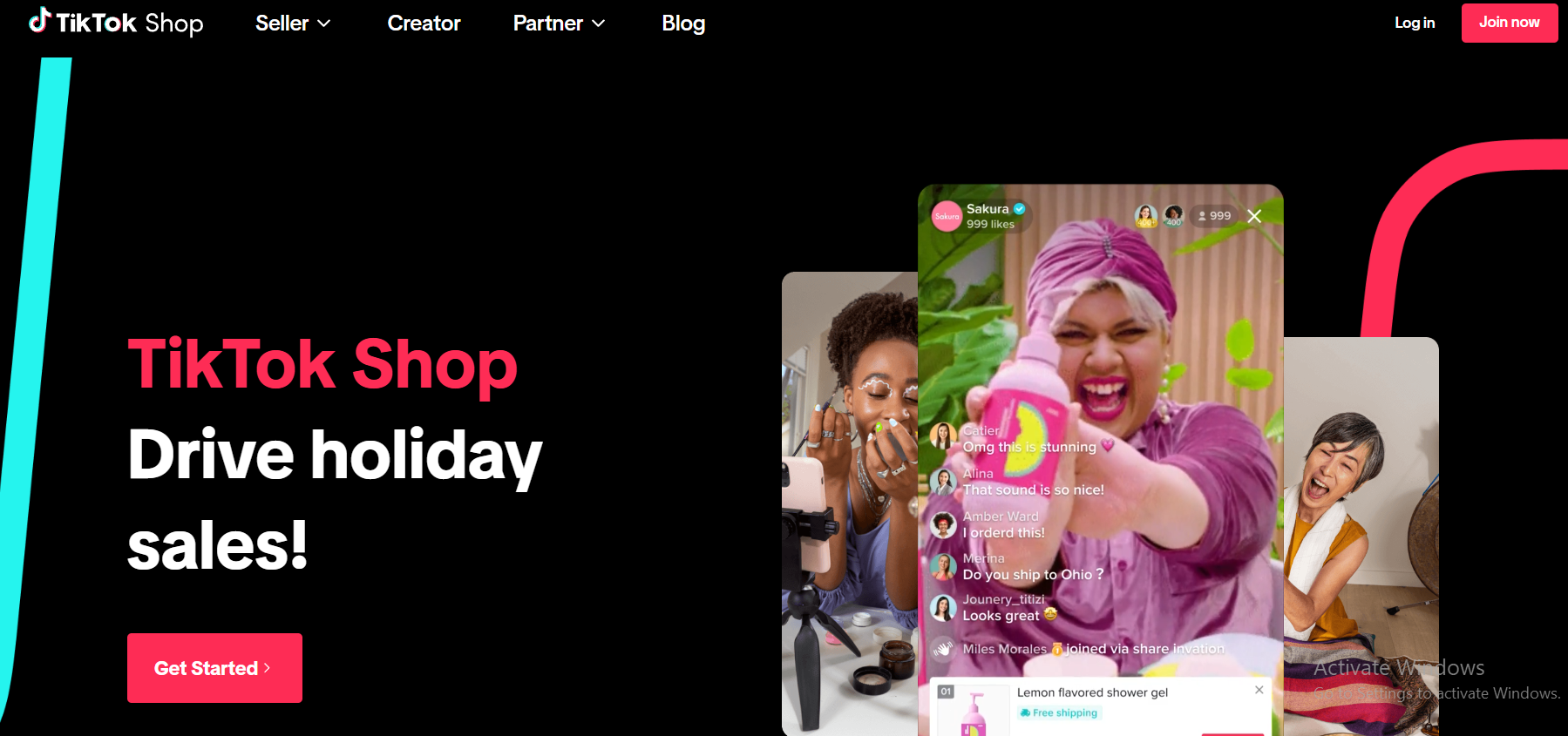
Task: Click the waving hand icon beside Miles Morales
Action: tap(943, 649)
